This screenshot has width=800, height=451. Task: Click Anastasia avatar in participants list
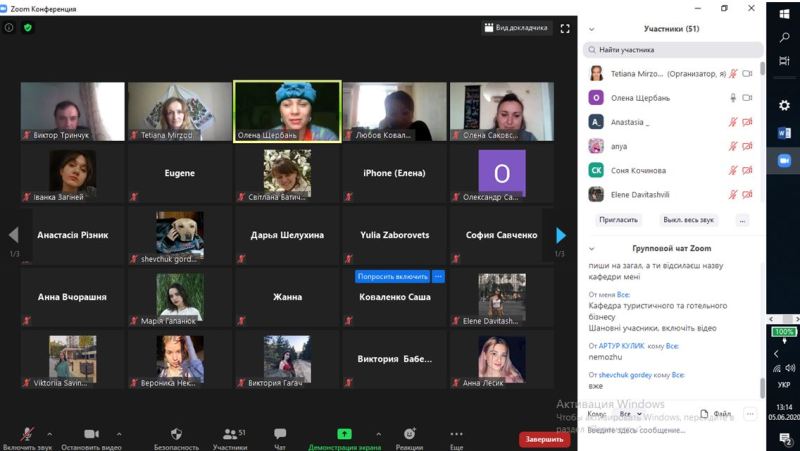pyautogui.click(x=596, y=122)
